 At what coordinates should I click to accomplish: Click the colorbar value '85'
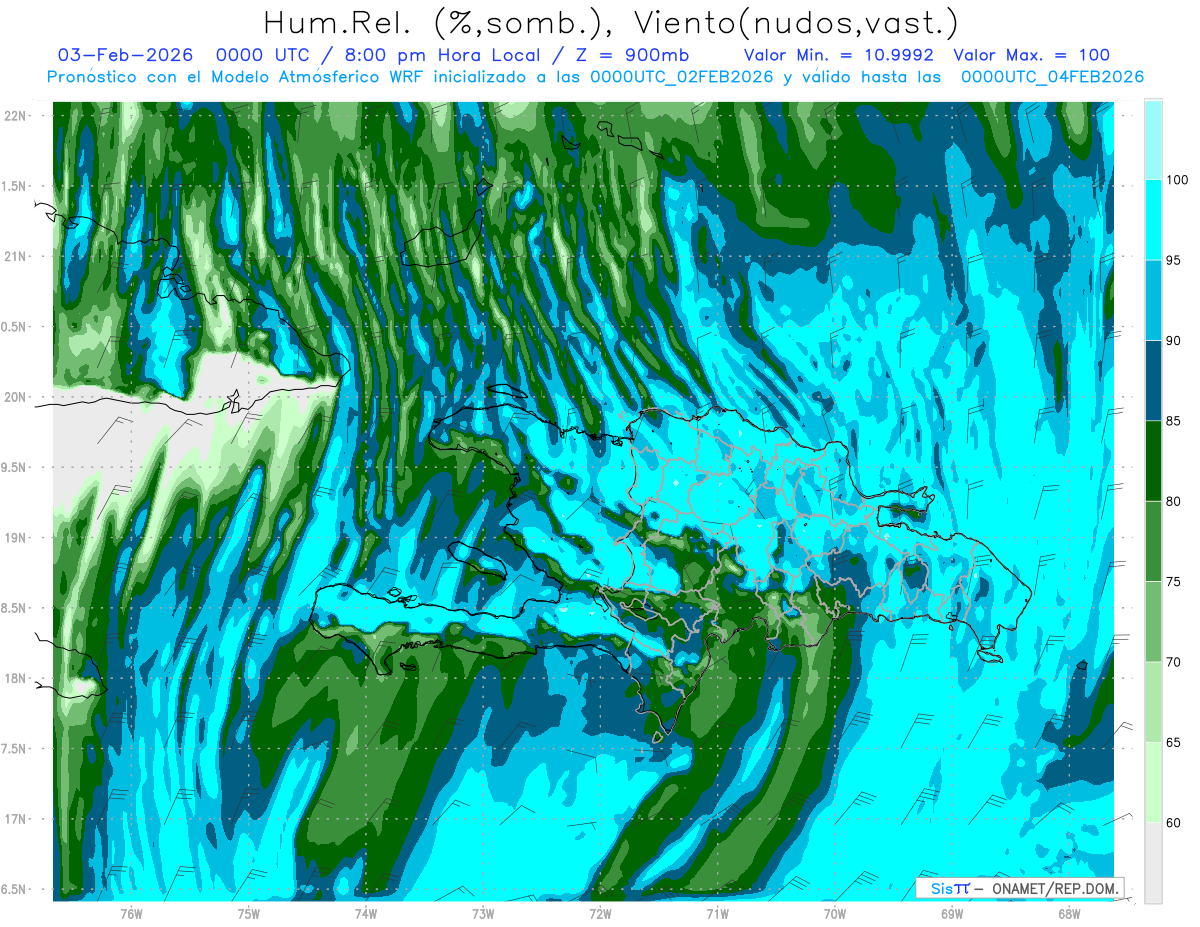(x=1174, y=421)
